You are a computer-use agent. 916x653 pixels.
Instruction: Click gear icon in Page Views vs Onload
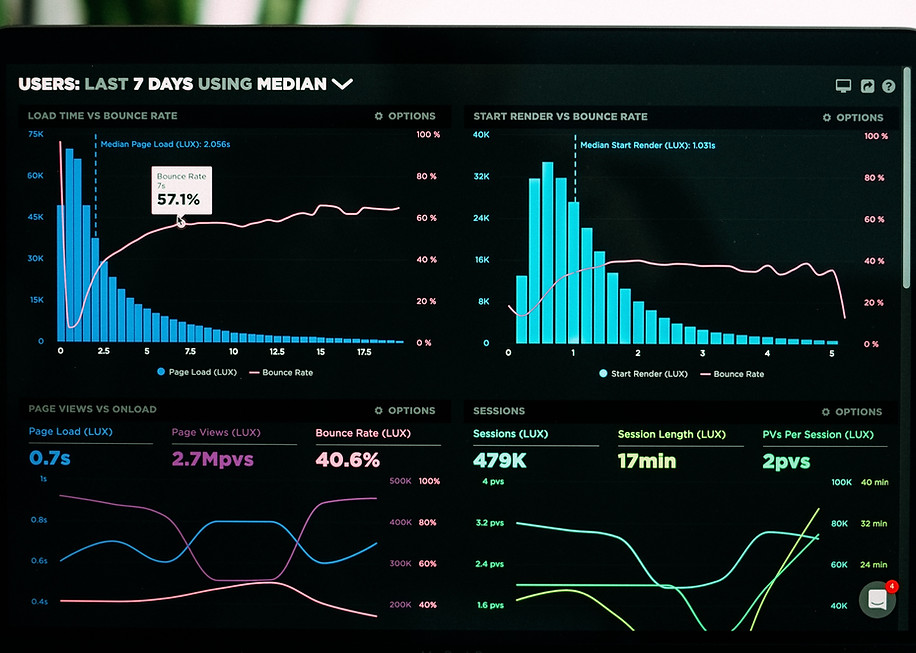(379, 411)
